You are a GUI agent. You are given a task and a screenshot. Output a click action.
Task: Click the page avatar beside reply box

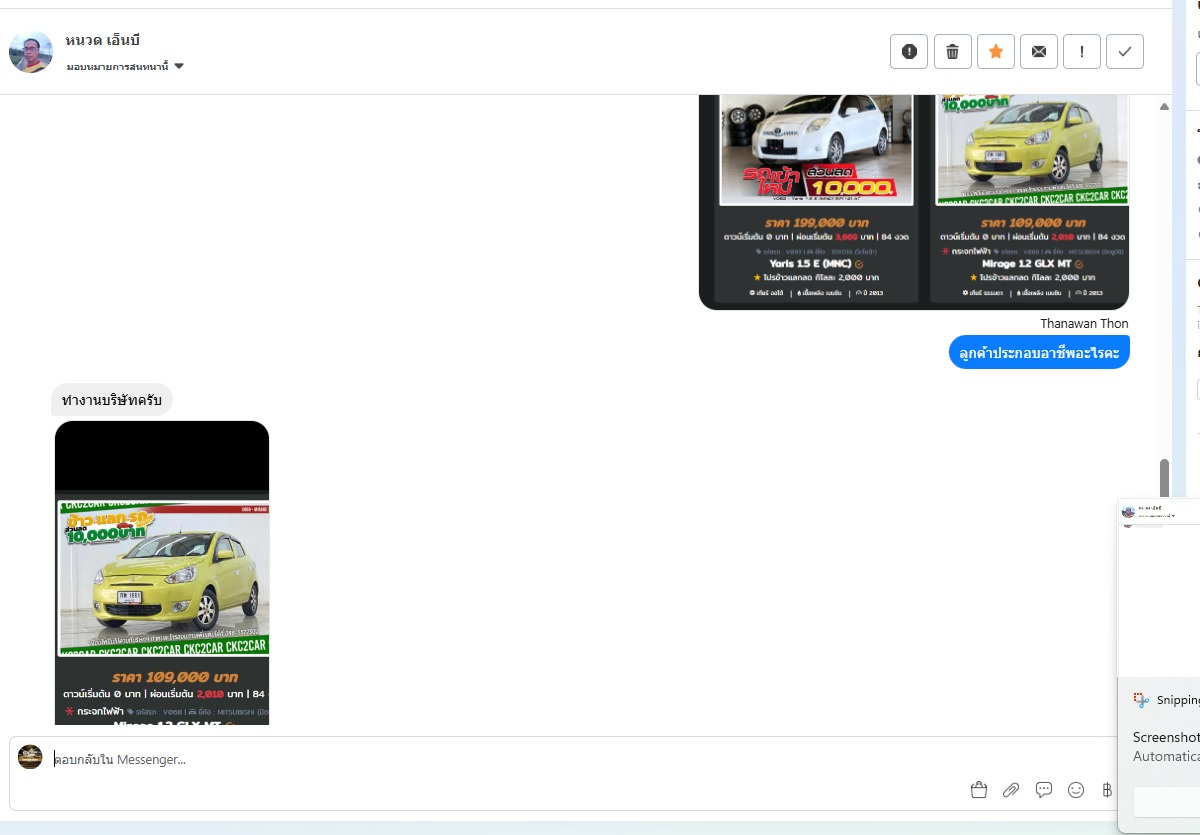point(30,757)
